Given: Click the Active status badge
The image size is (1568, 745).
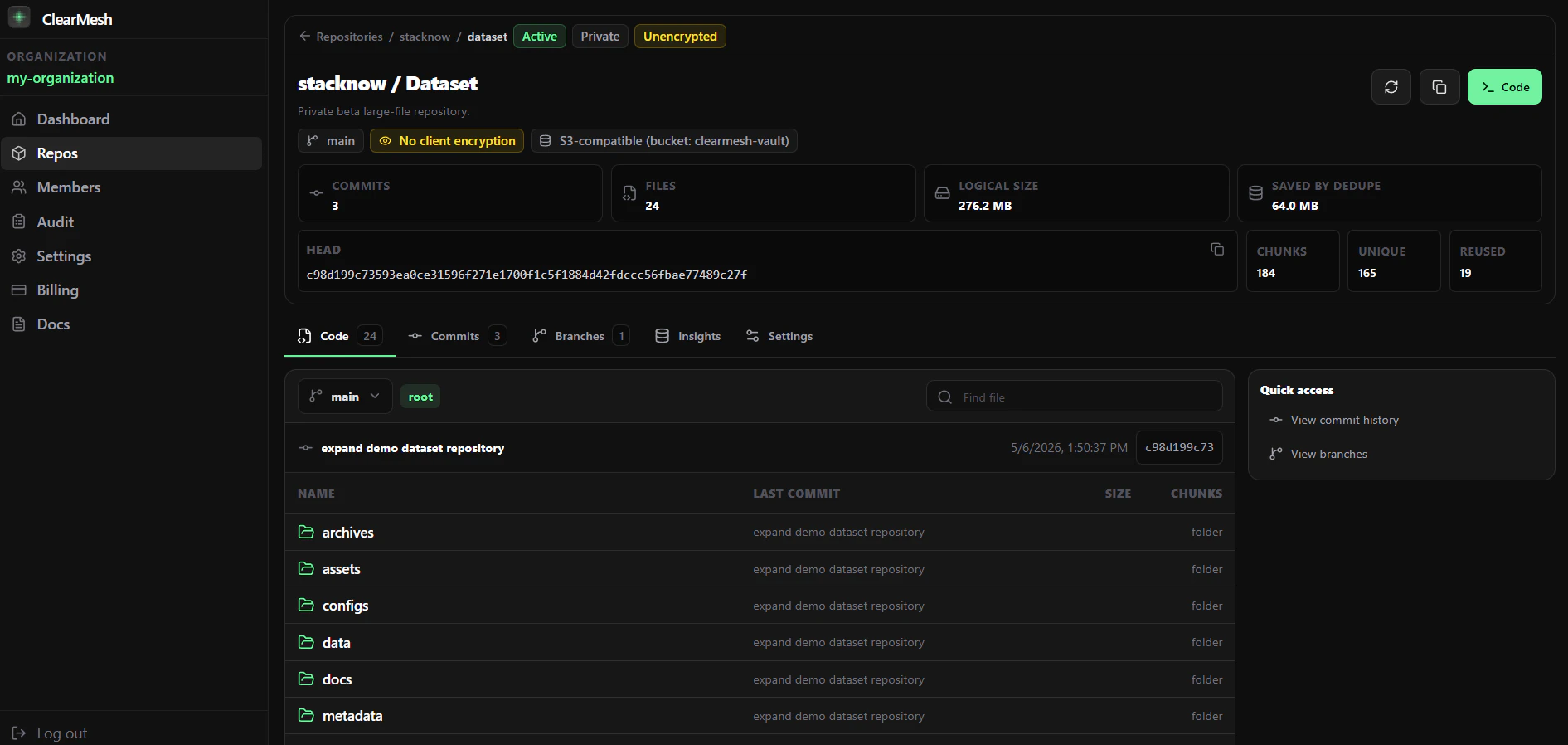Looking at the screenshot, I should pyautogui.click(x=540, y=37).
